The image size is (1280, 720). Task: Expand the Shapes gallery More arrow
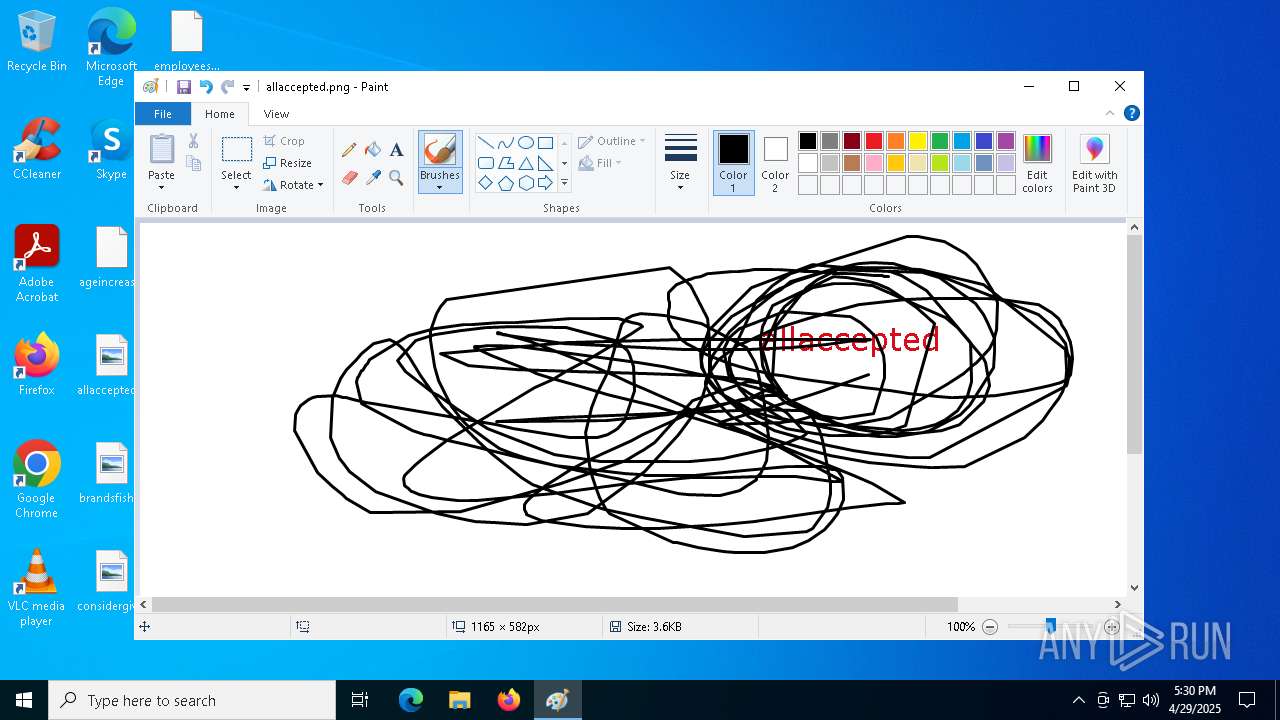point(564,183)
